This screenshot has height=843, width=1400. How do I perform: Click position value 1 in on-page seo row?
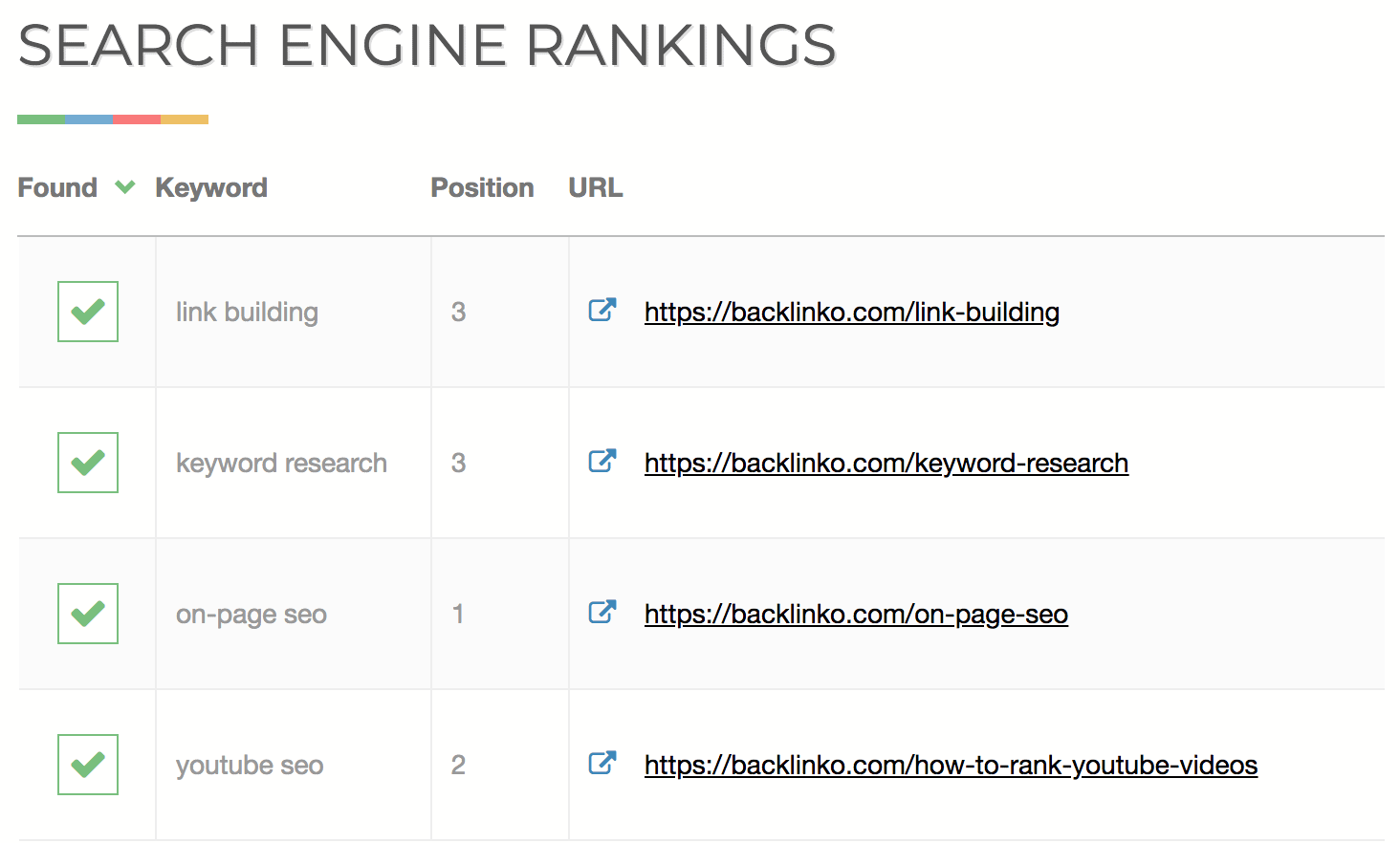pyautogui.click(x=458, y=614)
